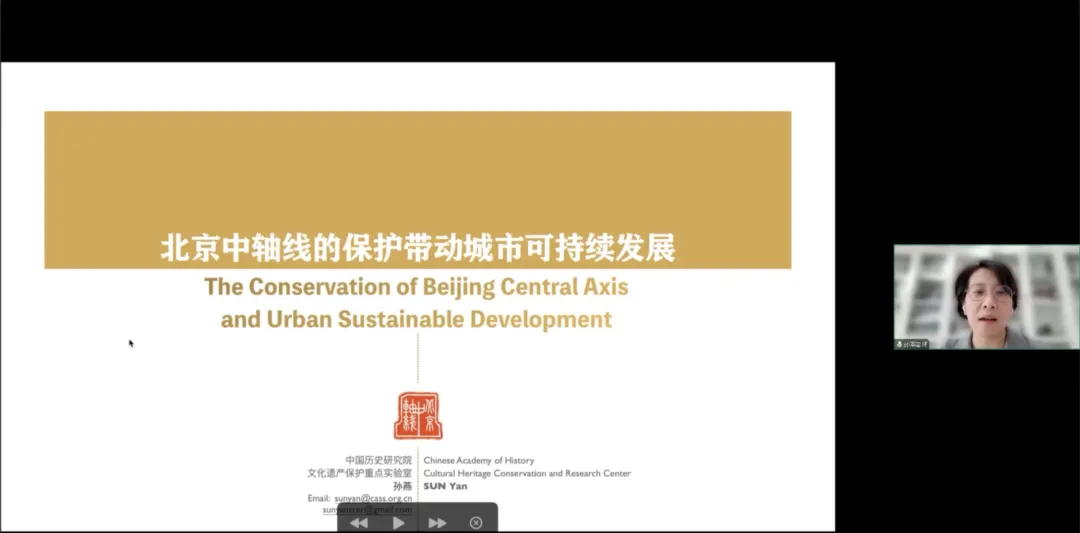Click the Chinese slide title 北京中轴线的保护带动城市可持续发展
The height and width of the screenshot is (533, 1080).
pos(418,249)
